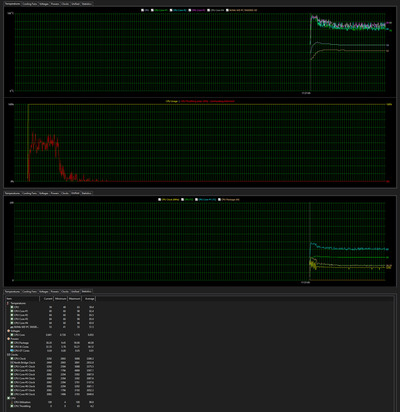
Task: Select the CPU Core #5 Clock row
Action: (x=52, y=382)
